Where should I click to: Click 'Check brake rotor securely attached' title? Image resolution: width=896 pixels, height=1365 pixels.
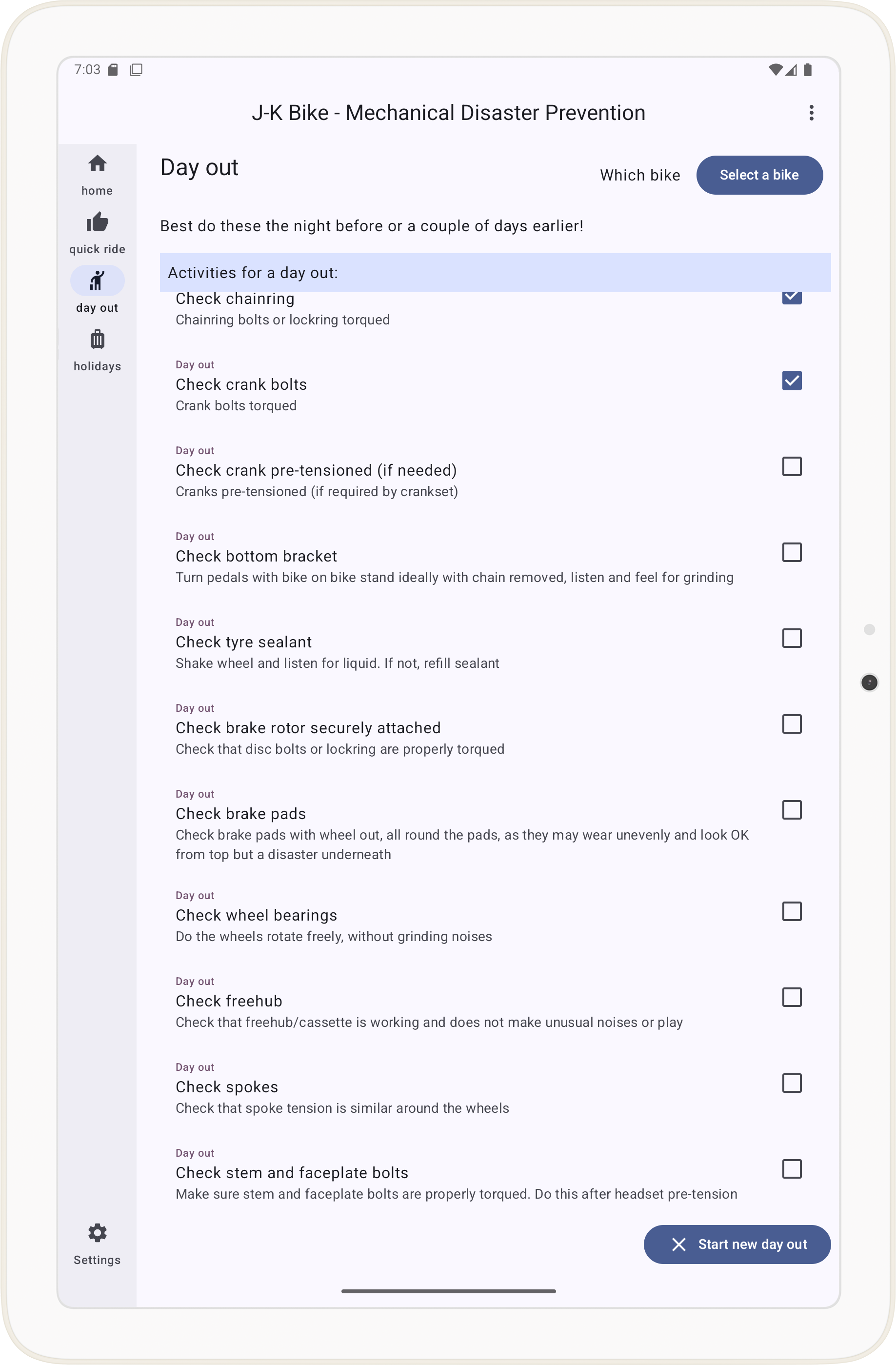(308, 728)
